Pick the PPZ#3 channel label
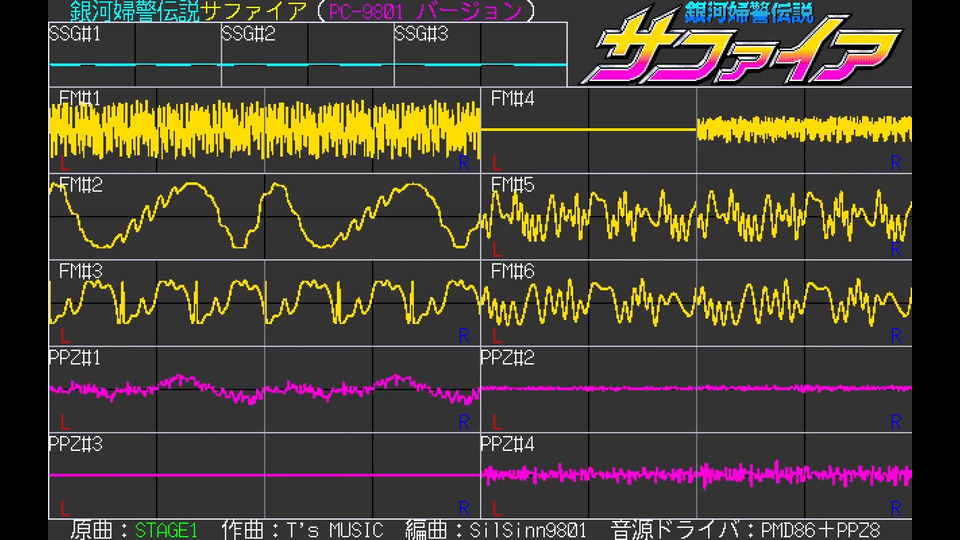Screen dimensions: 960x540 75,444
